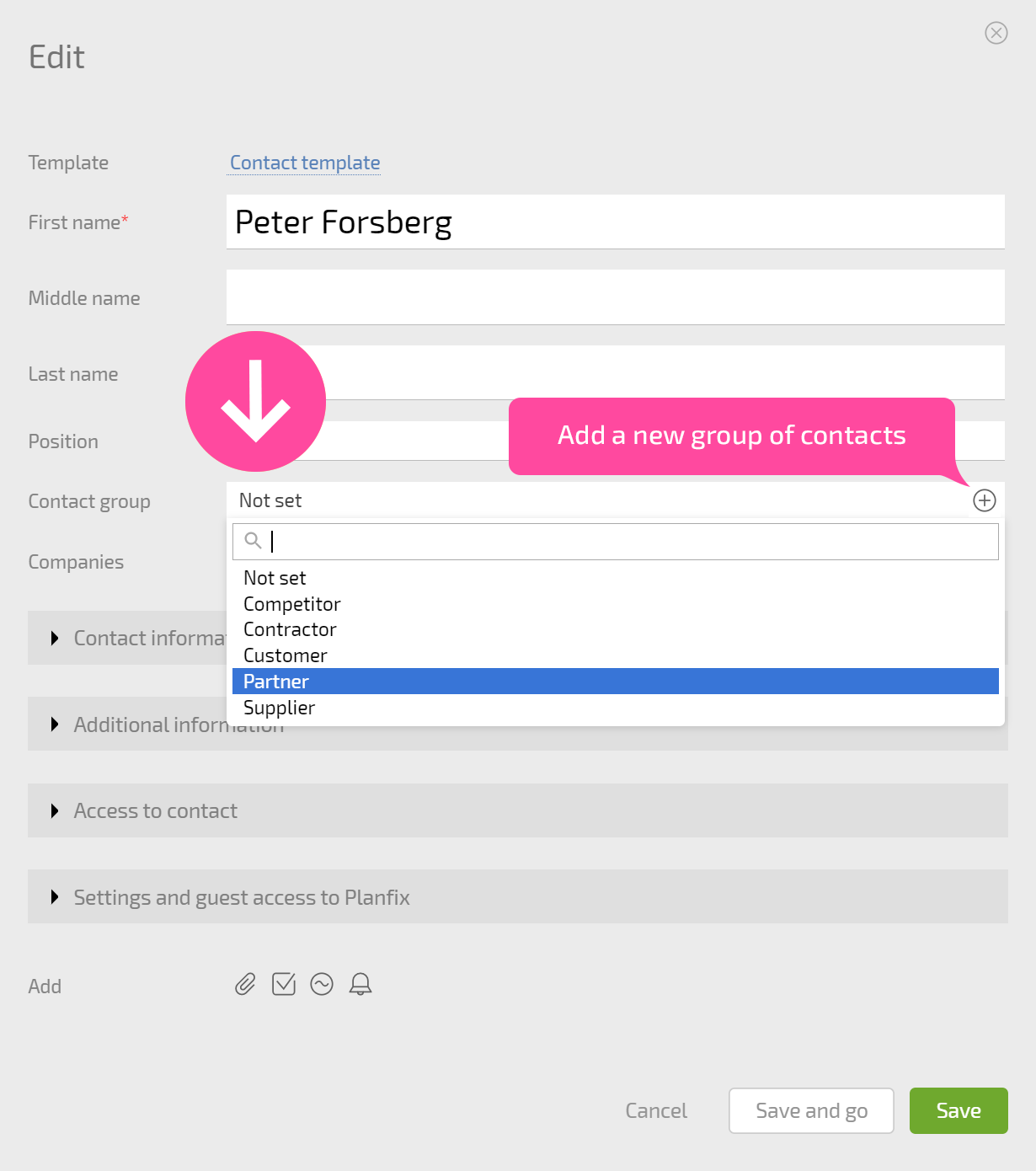
Task: Open the Contact group Not set dropdown
Action: (598, 500)
